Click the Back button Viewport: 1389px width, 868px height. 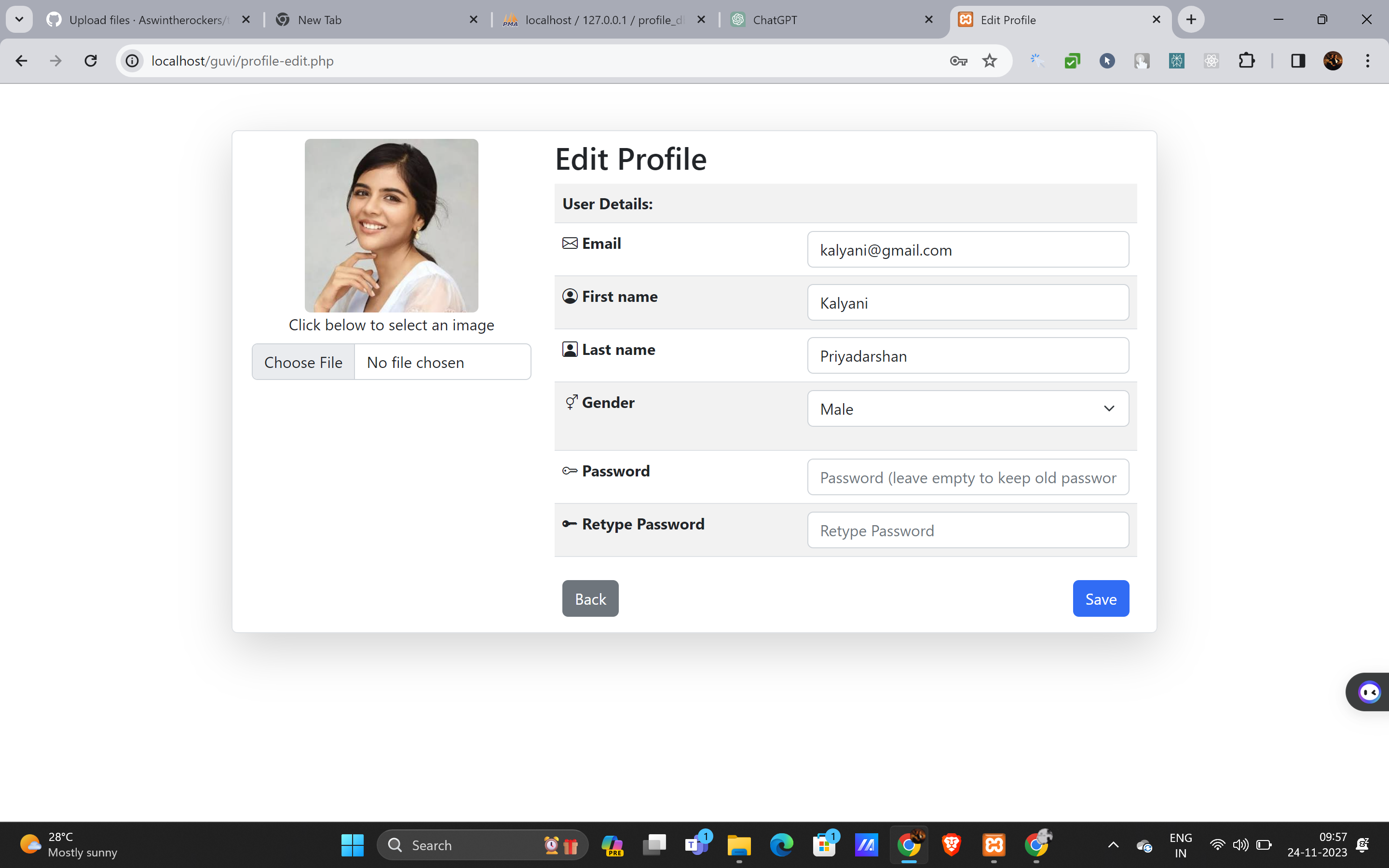click(x=590, y=599)
